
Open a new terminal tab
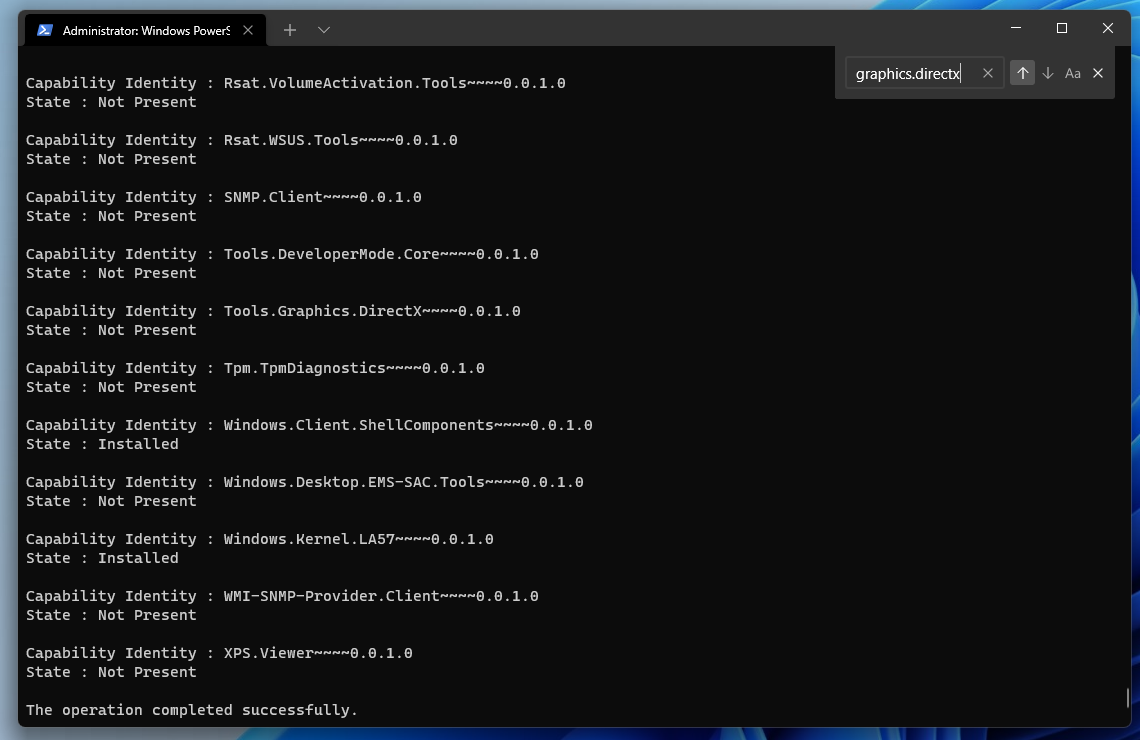(x=290, y=30)
